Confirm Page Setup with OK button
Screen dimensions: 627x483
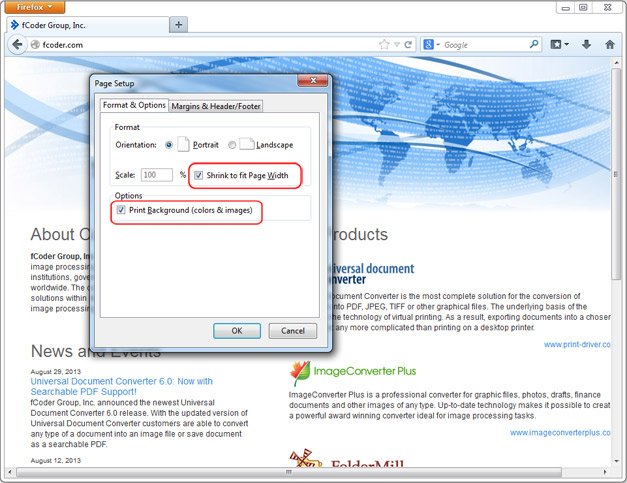(x=237, y=331)
